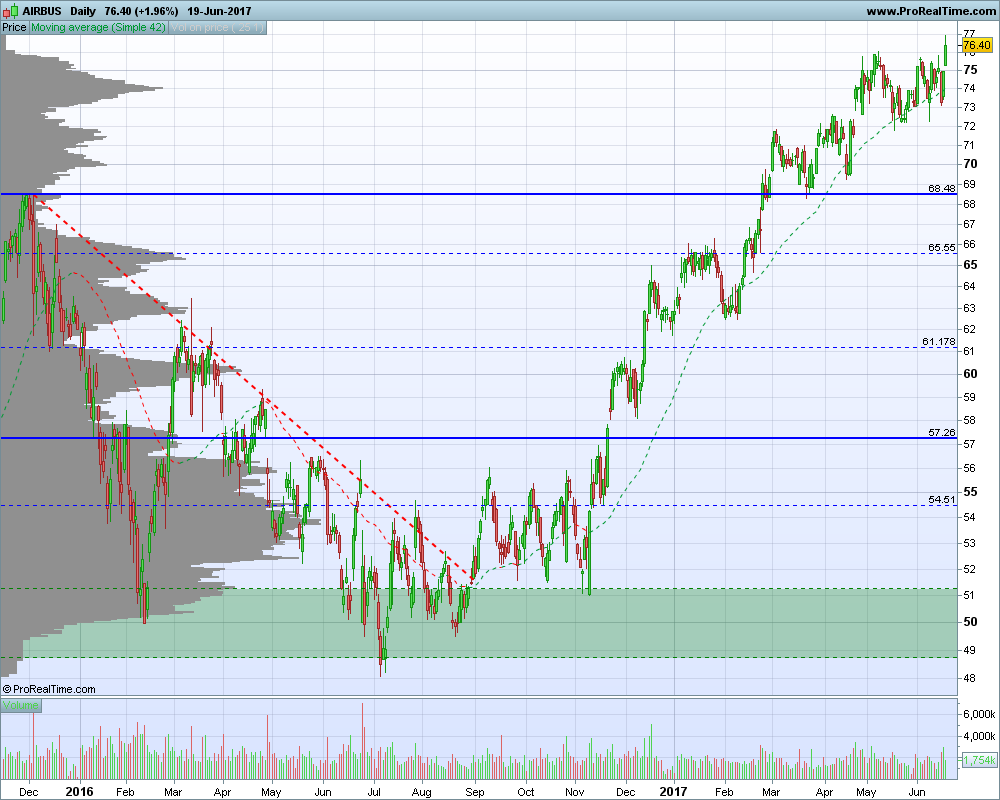The height and width of the screenshot is (800, 1000).
Task: Click the candlestick icon in the title bar
Action: point(11,11)
